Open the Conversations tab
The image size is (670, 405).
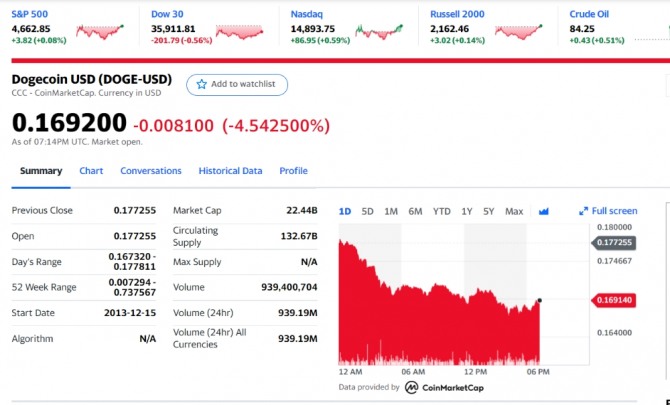pos(151,171)
